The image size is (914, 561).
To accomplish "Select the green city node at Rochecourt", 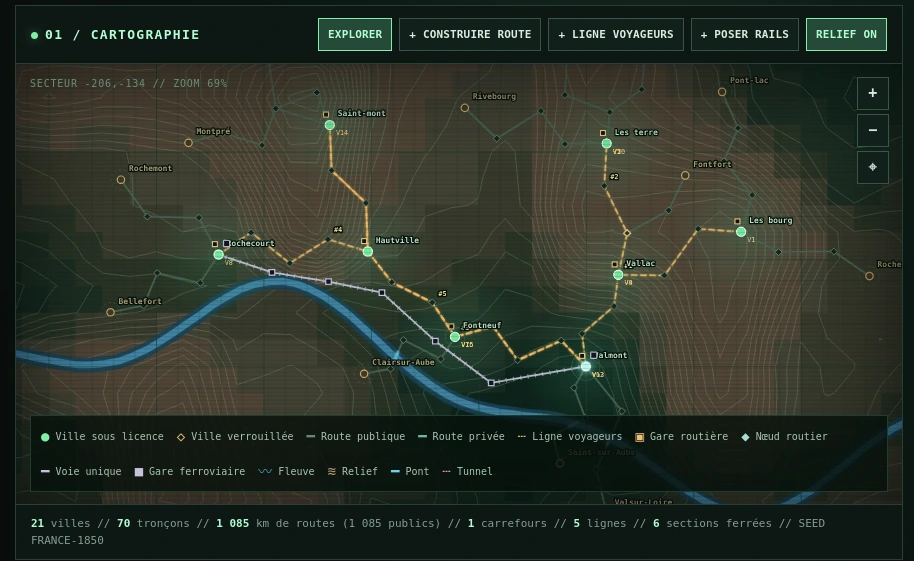I will coord(219,254).
